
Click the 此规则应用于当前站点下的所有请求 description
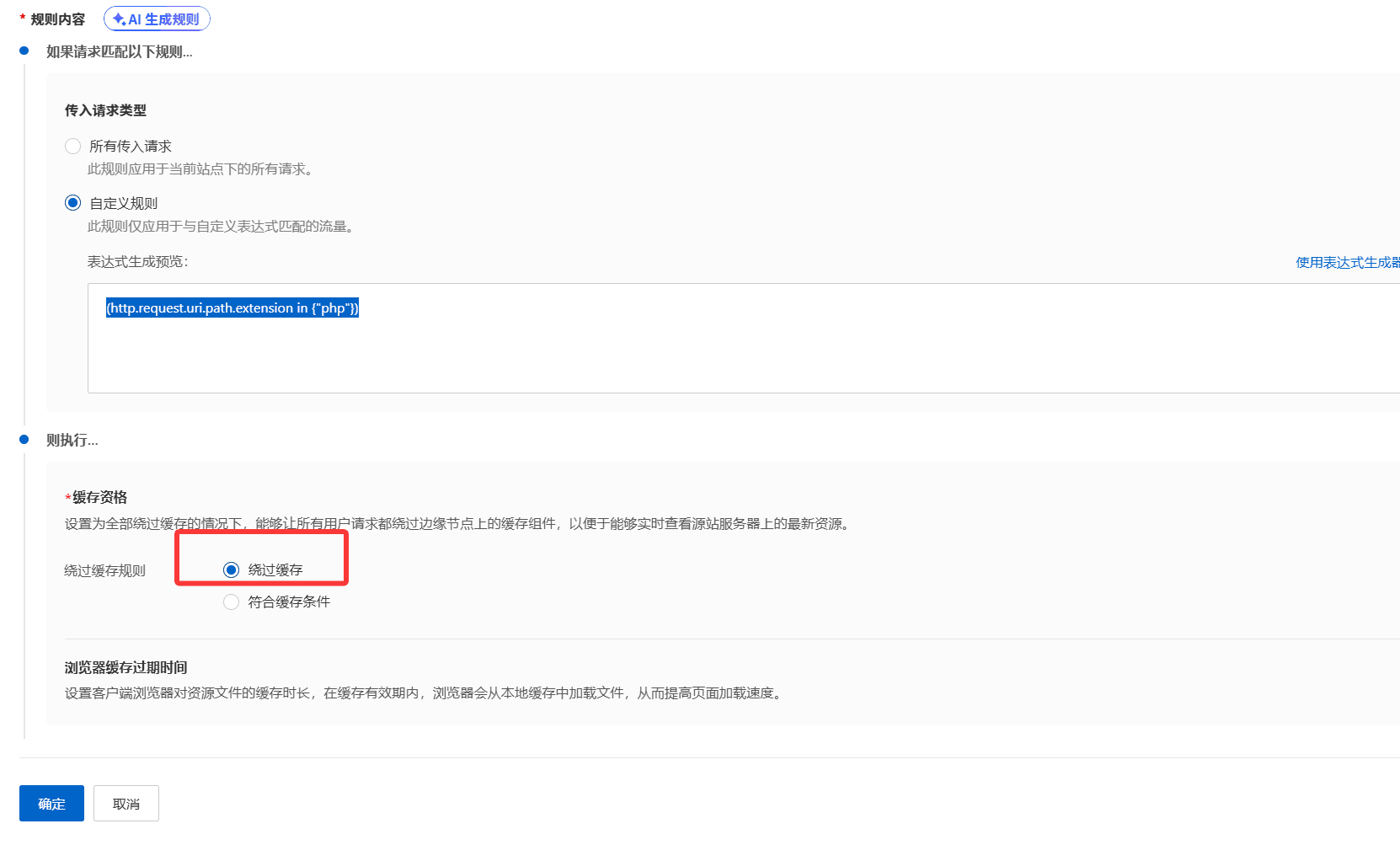200,169
